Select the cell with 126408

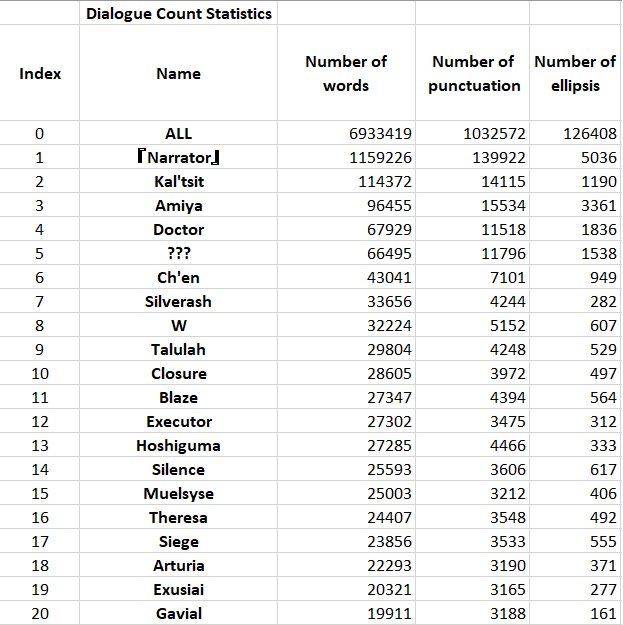(576, 133)
